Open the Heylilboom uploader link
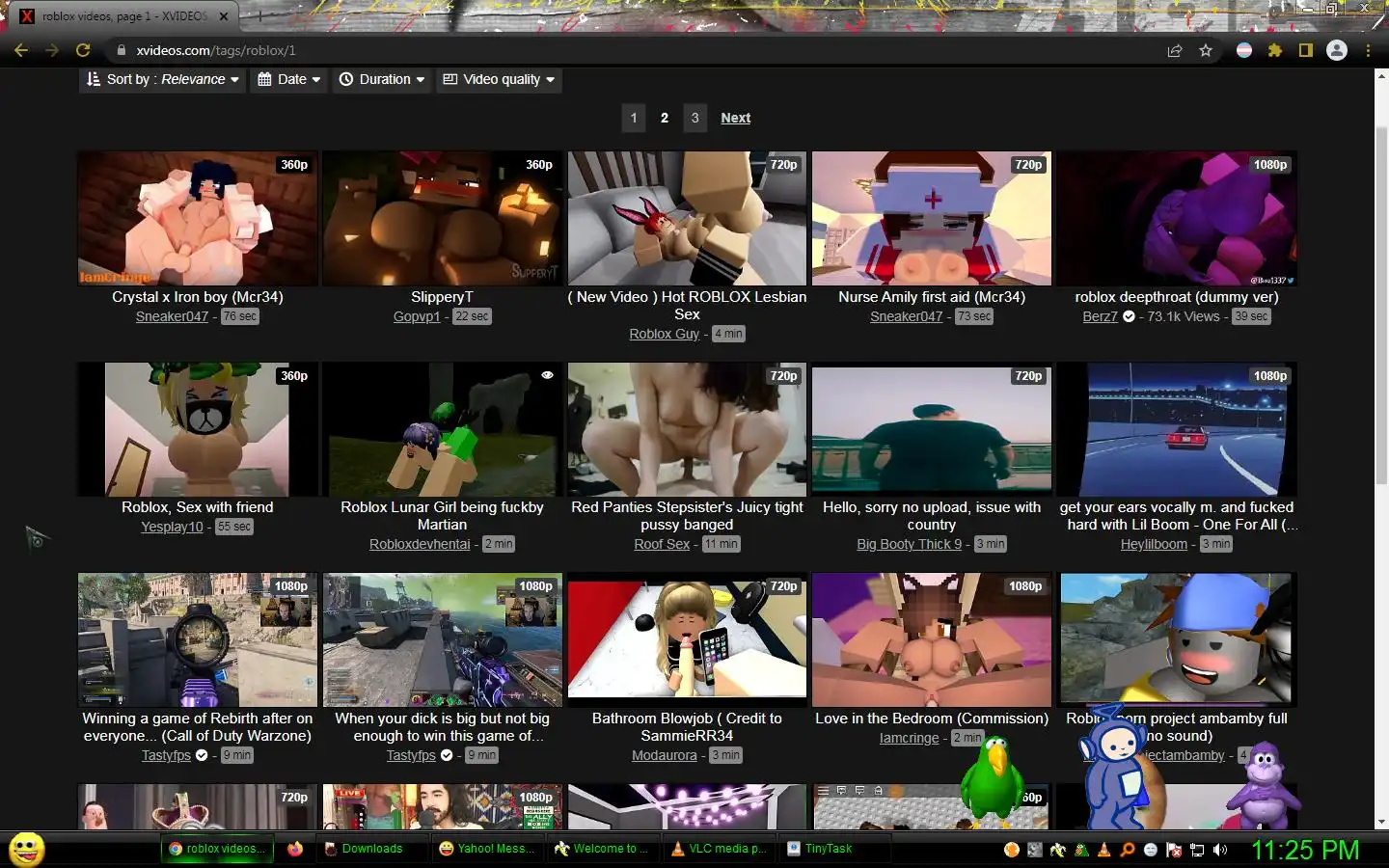This screenshot has height=868, width=1389. point(1154,544)
